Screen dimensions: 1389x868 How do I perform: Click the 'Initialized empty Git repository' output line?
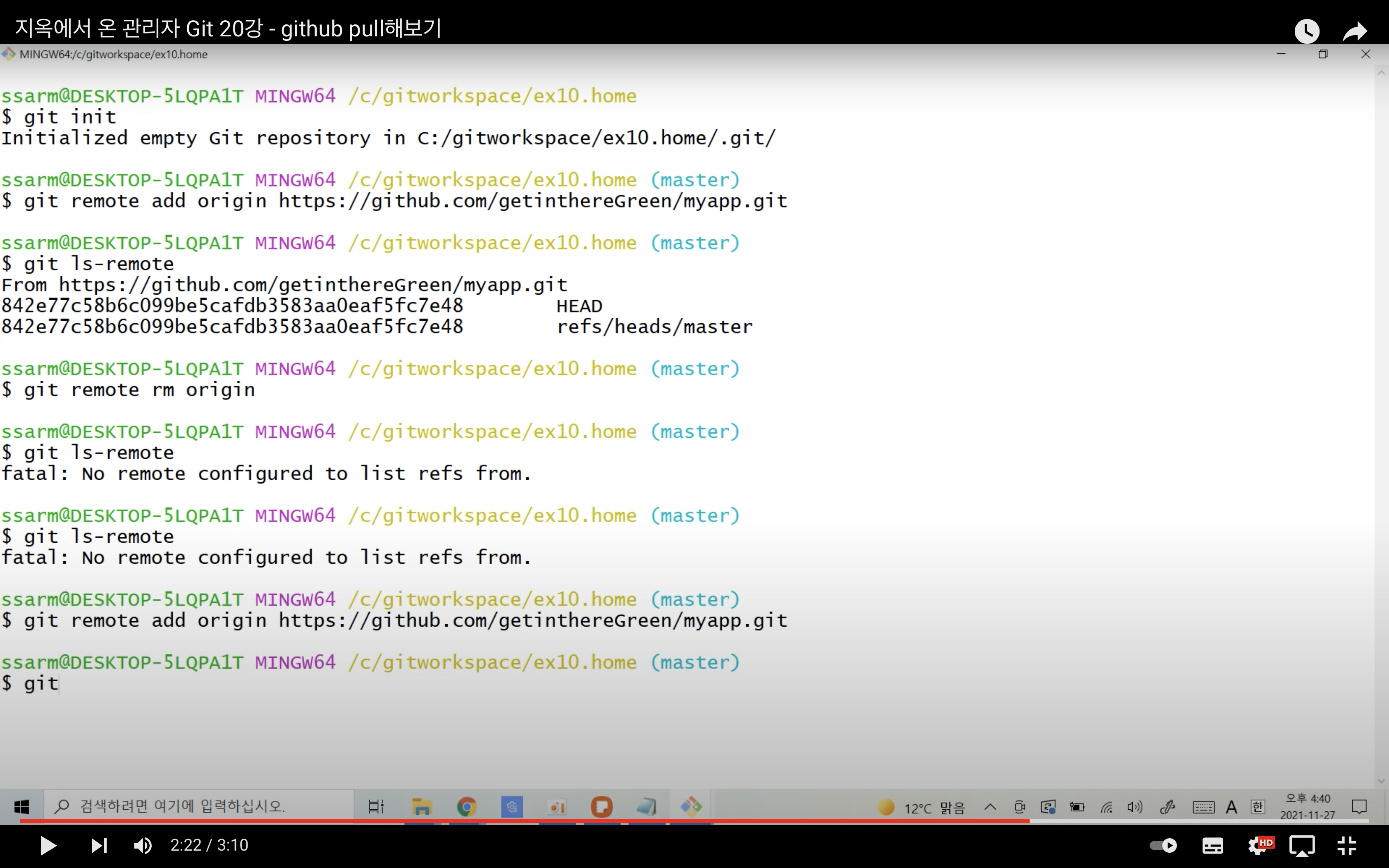pyautogui.click(x=388, y=138)
